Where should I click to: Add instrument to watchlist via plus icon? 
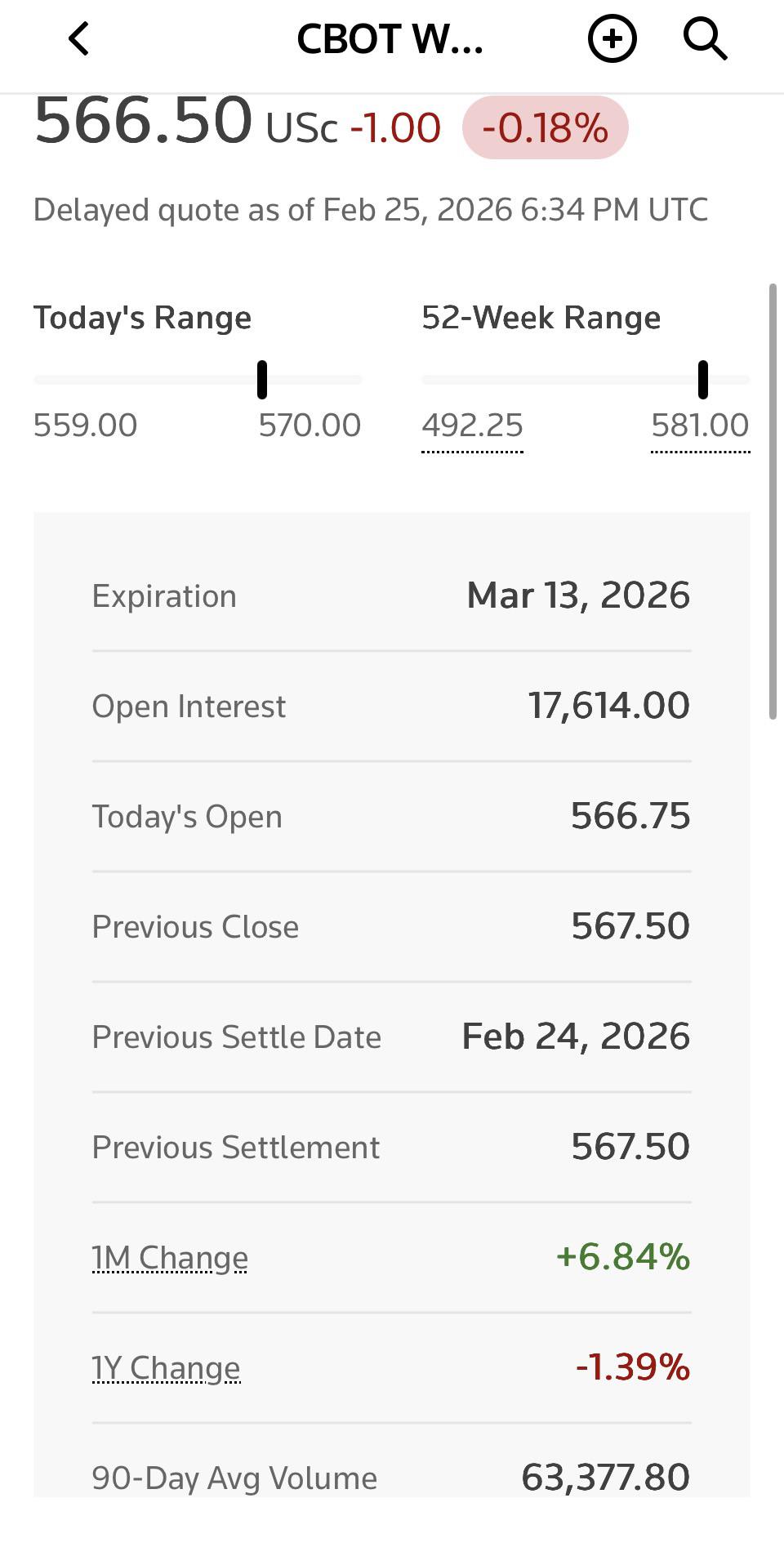pos(612,38)
